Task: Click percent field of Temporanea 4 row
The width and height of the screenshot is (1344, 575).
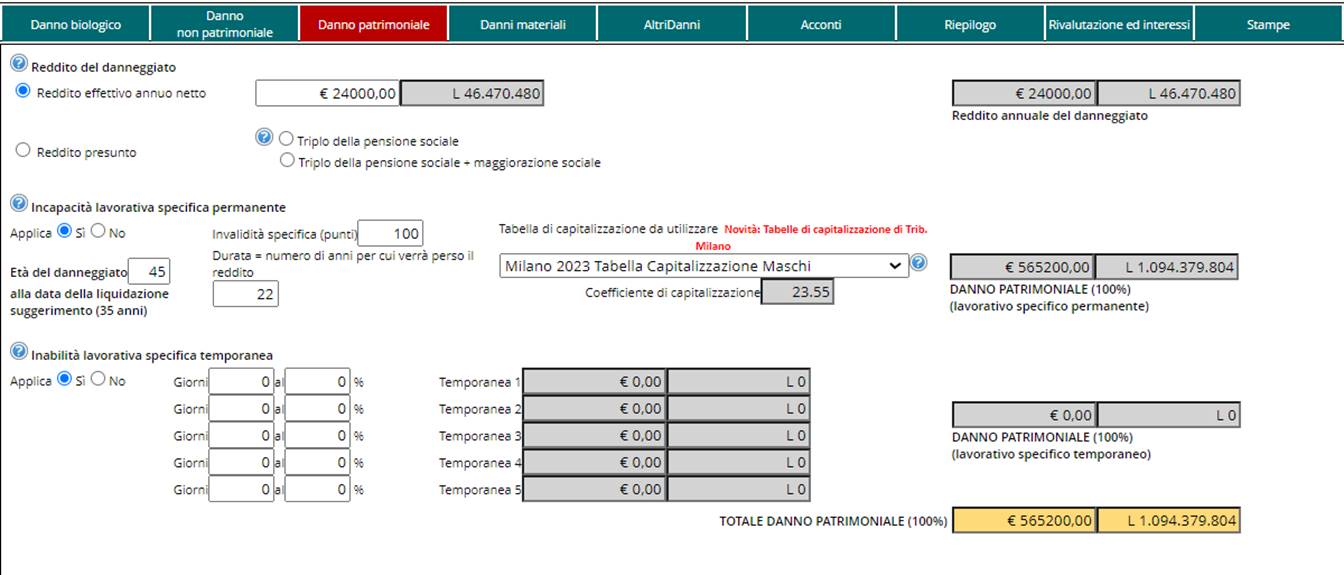Action: tap(317, 462)
